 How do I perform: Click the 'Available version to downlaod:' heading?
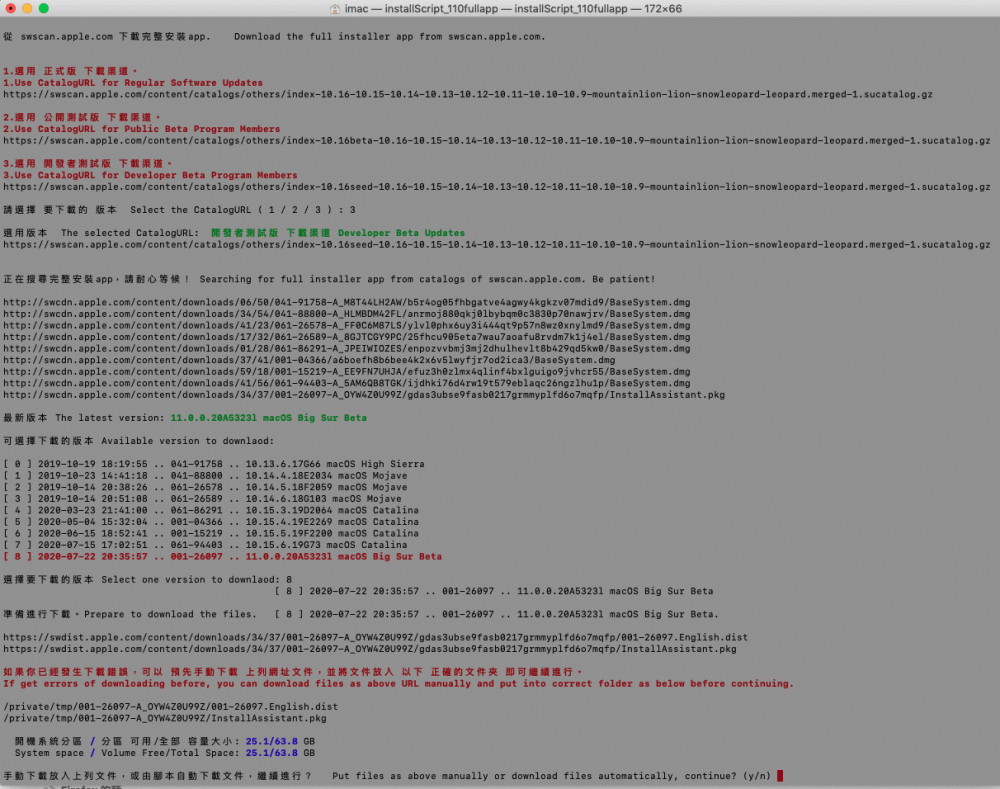[188, 441]
